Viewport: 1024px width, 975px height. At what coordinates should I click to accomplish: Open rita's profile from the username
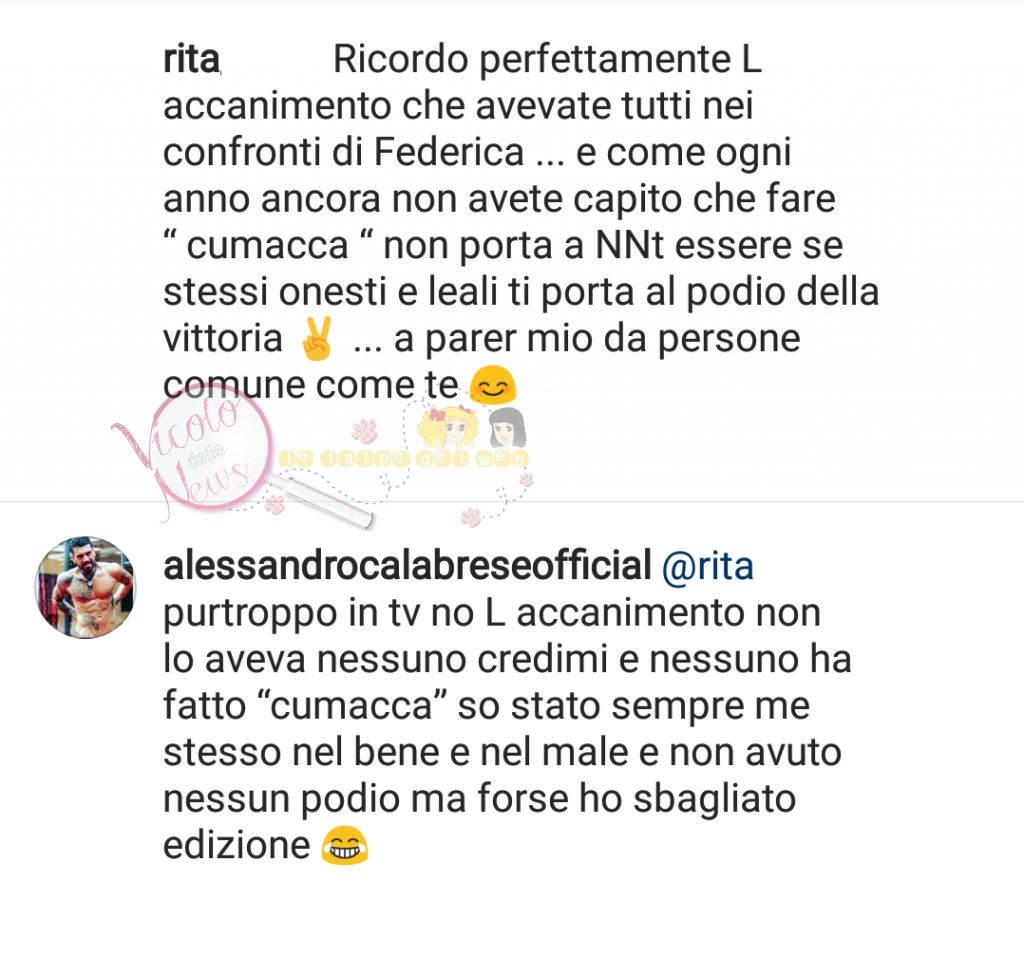point(191,60)
